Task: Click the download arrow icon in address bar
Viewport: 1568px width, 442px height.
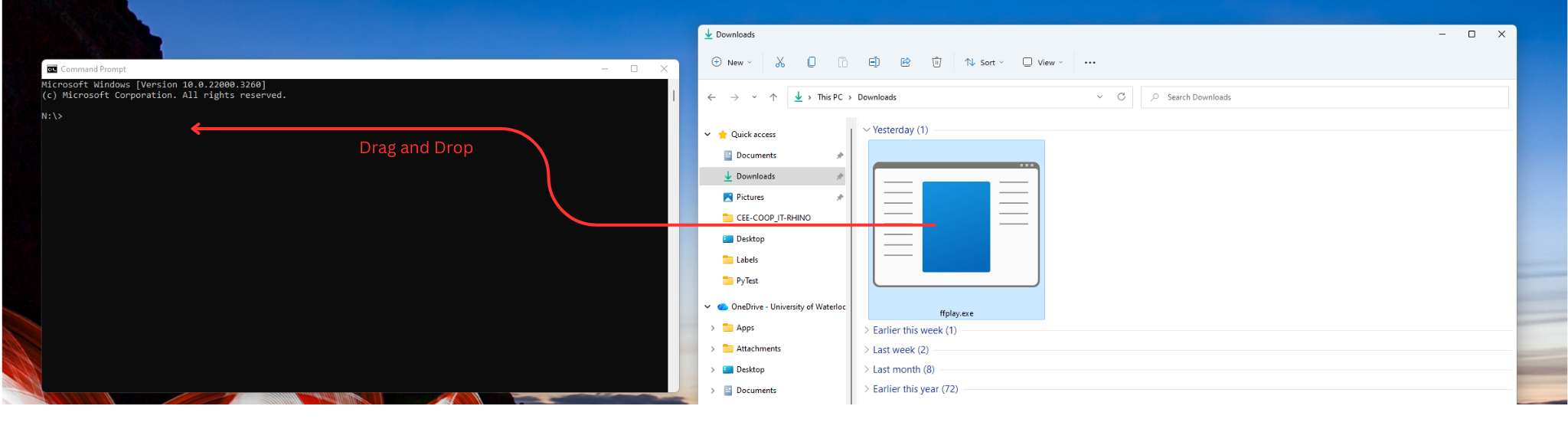Action: pyautogui.click(x=799, y=97)
